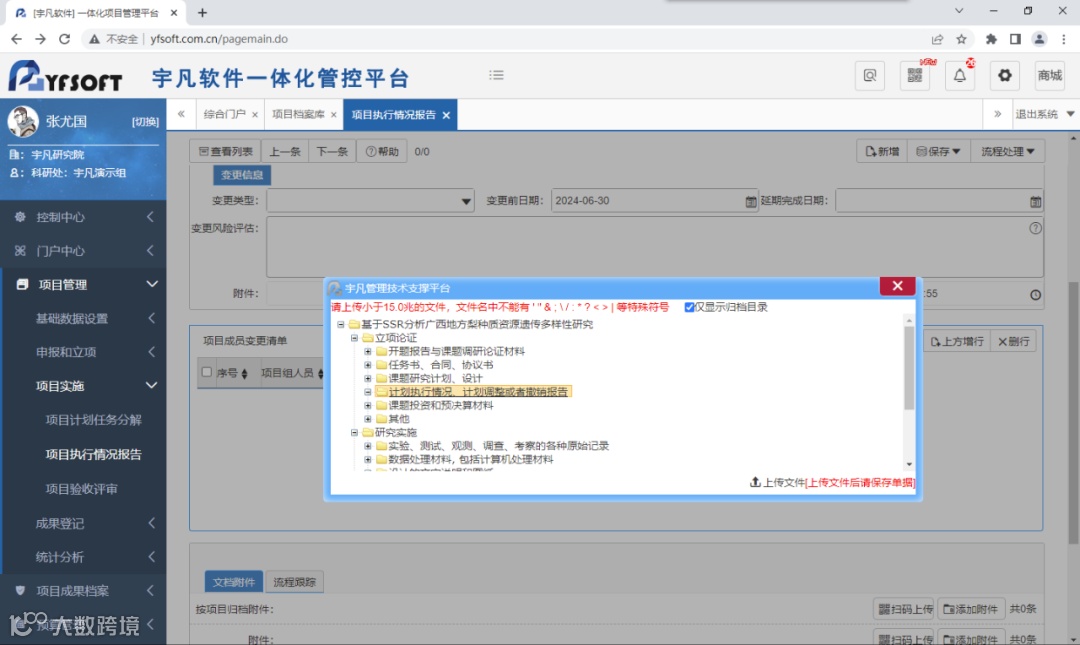Sort by 序号 column
Viewport: 1080px width, 645px height.
(x=232, y=373)
